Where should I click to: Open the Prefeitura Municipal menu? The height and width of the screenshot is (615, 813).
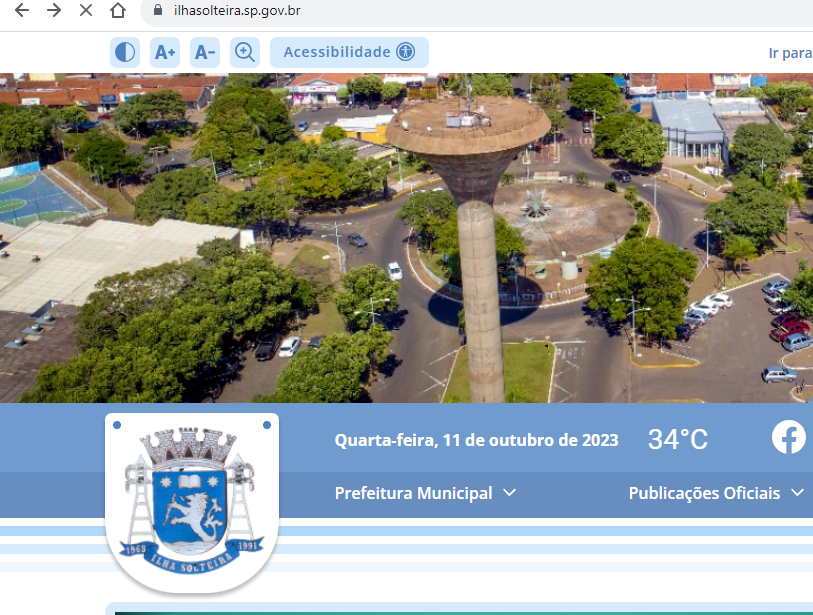pyautogui.click(x=413, y=493)
